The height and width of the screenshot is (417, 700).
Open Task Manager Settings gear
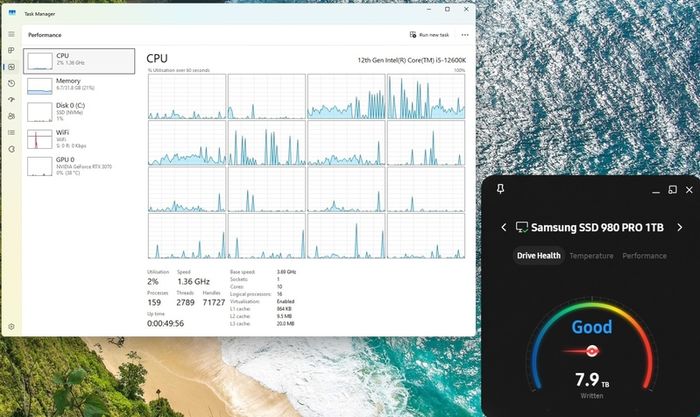pos(12,327)
